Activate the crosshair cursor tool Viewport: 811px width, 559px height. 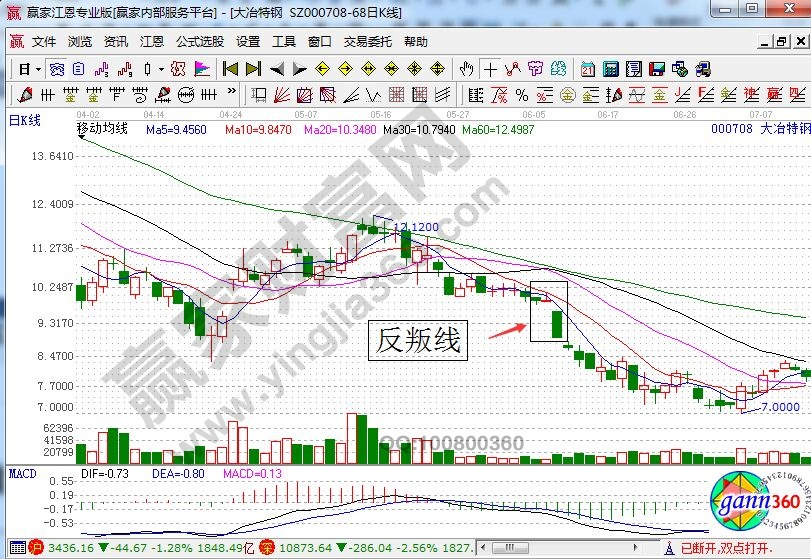coord(490,69)
